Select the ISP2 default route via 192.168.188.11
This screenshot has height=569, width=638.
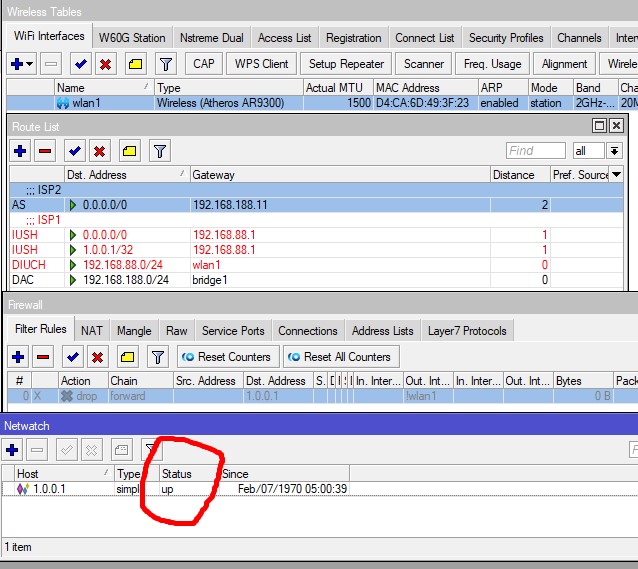click(316, 205)
